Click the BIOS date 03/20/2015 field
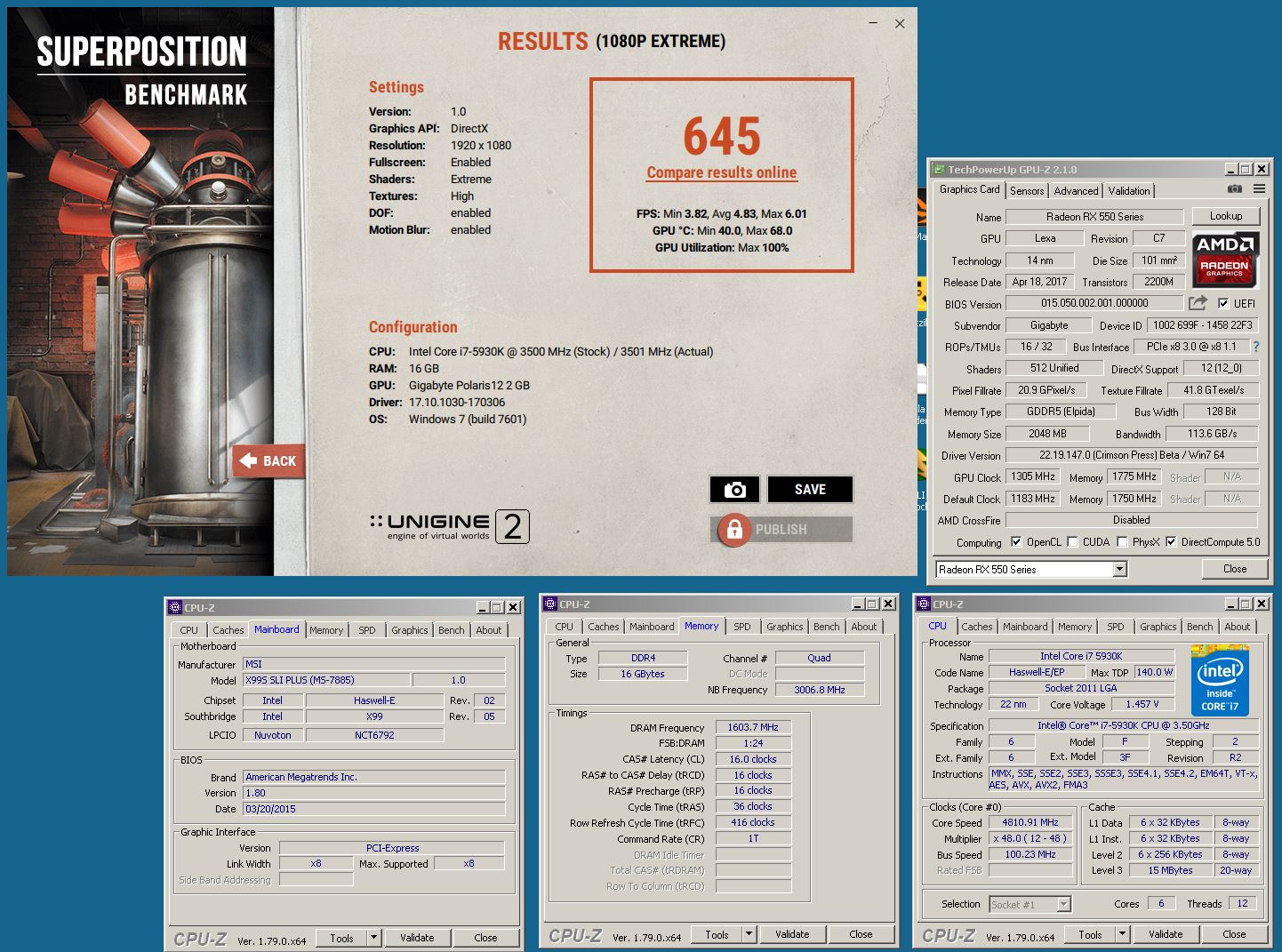1282x952 pixels. coord(374,809)
